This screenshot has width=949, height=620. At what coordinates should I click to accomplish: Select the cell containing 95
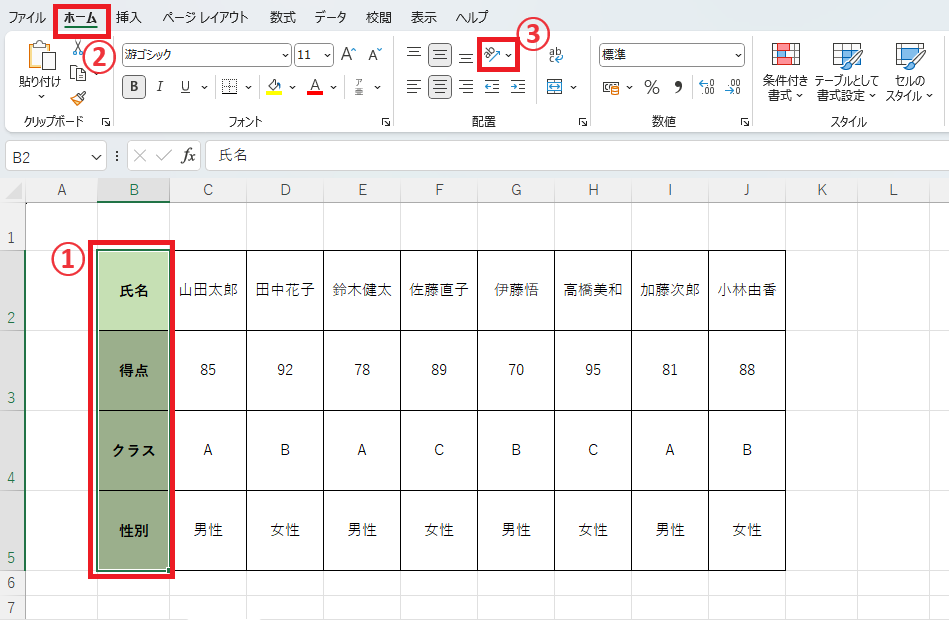[x=593, y=370]
